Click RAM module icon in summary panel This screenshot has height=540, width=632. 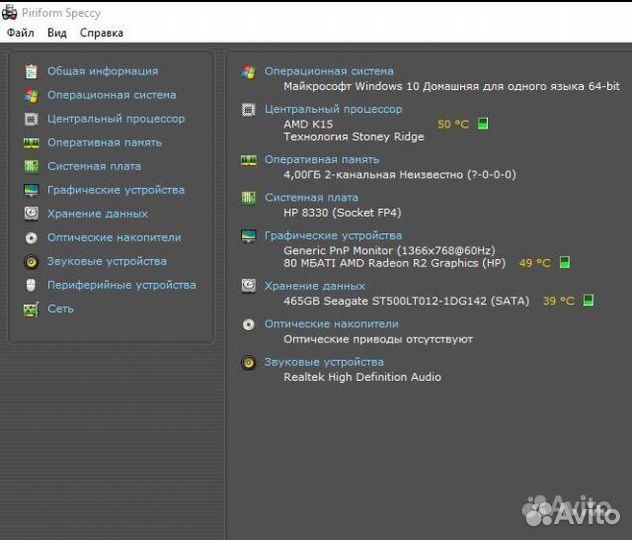point(248,160)
